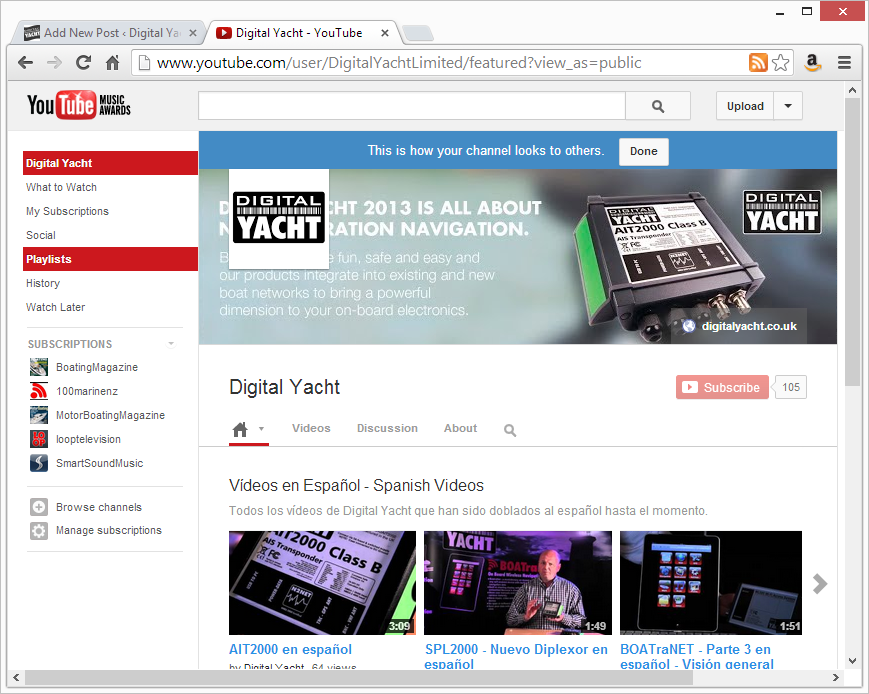Click the YouTube search magnifier button
Image resolution: width=869 pixels, height=694 pixels.
tap(657, 105)
